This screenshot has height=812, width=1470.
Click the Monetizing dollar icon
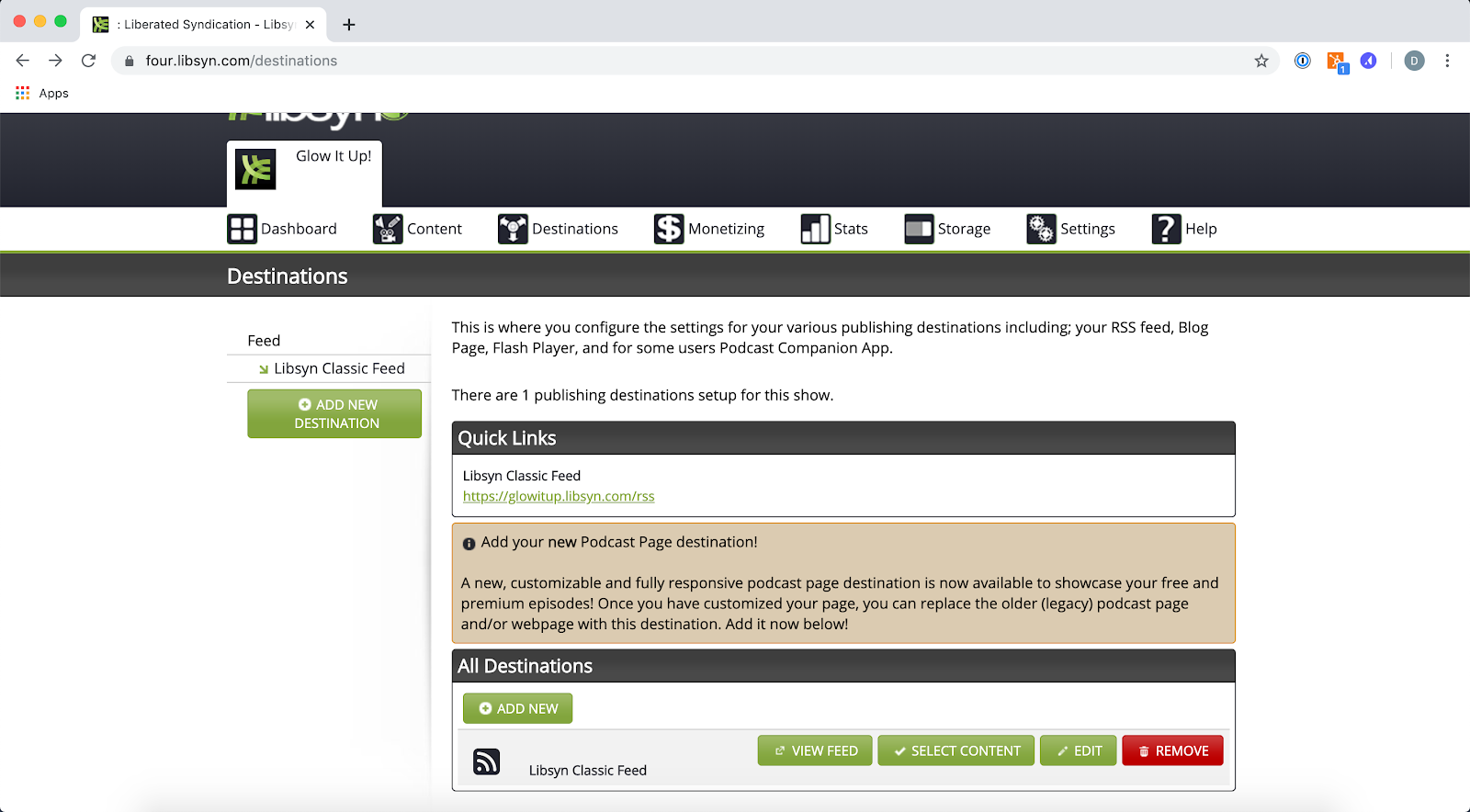669,229
